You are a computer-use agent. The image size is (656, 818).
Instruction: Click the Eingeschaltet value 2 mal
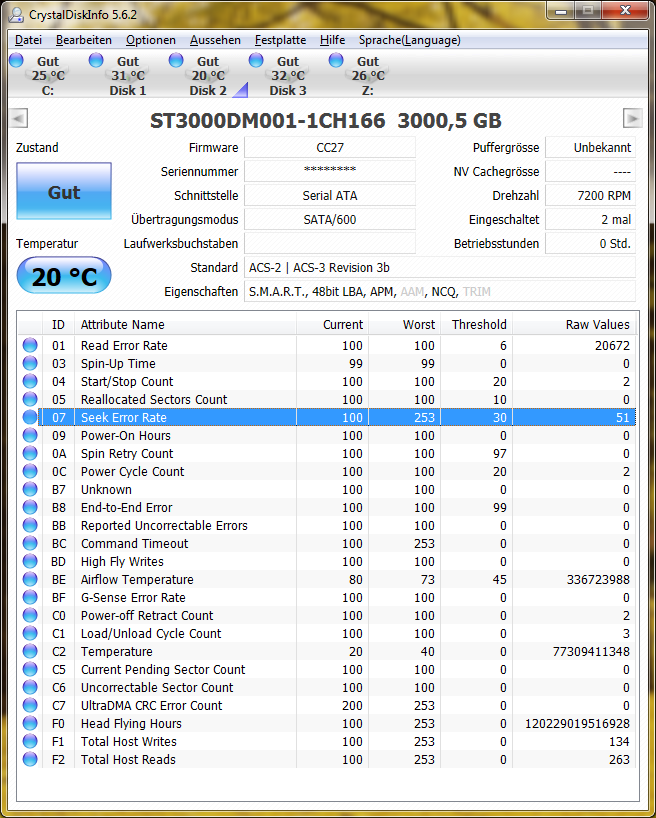point(590,220)
